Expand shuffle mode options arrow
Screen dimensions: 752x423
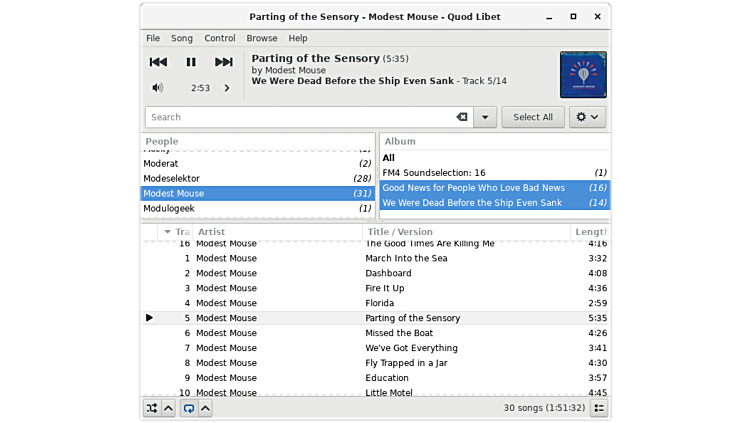pos(168,408)
